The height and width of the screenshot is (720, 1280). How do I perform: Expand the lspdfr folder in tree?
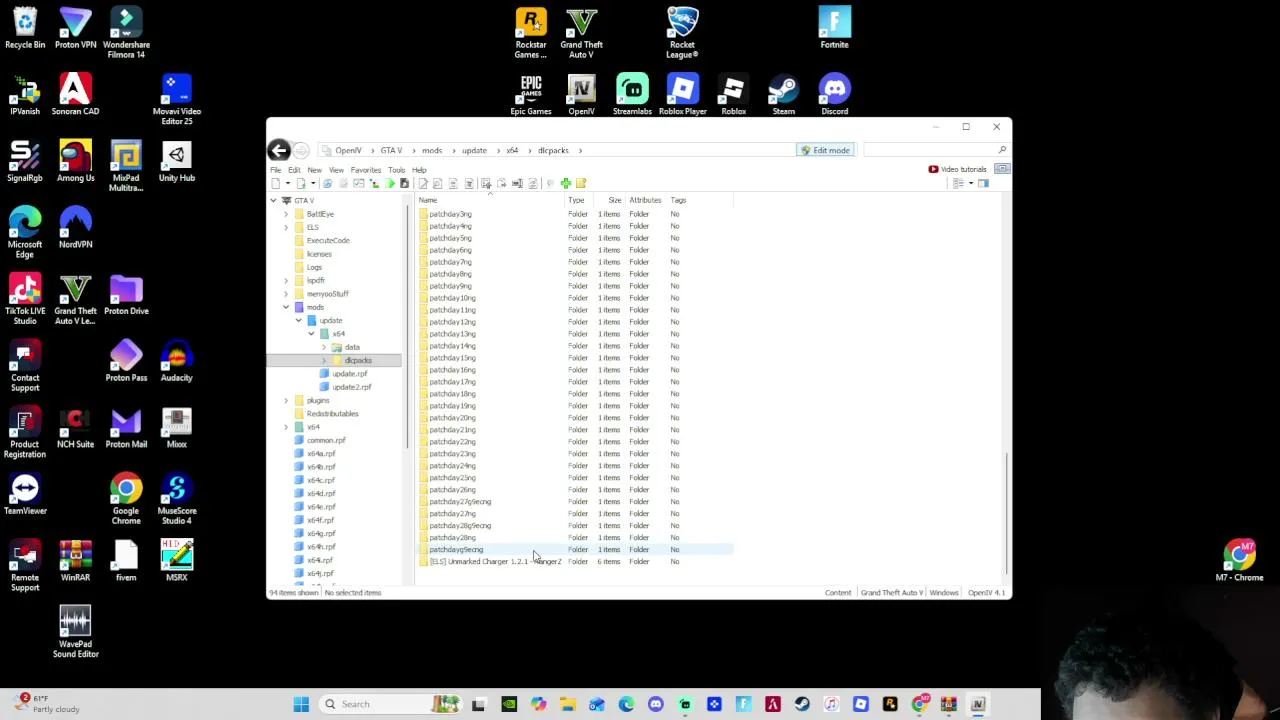pyautogui.click(x=286, y=280)
